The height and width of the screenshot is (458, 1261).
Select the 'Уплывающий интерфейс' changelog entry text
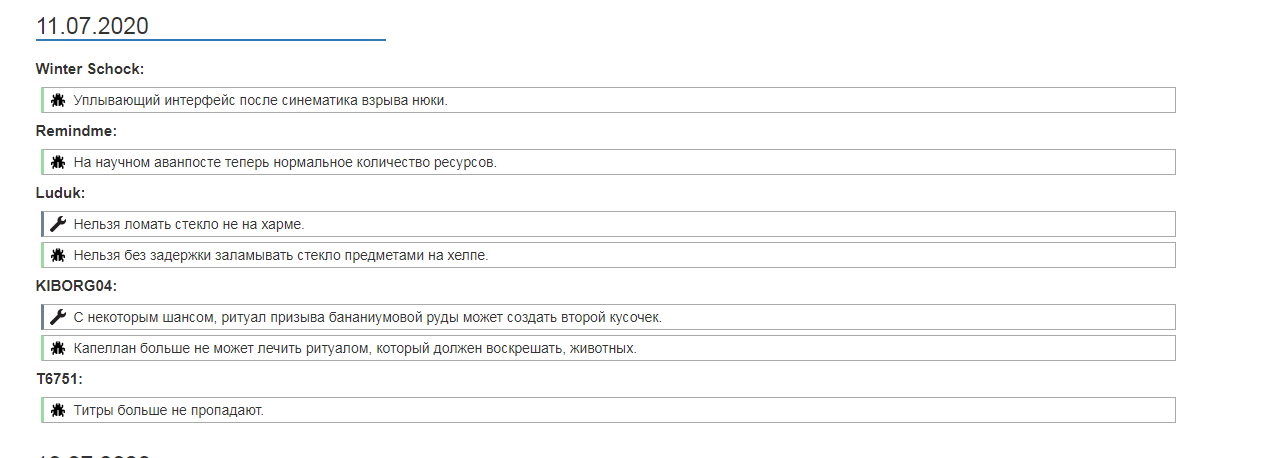[x=261, y=101]
